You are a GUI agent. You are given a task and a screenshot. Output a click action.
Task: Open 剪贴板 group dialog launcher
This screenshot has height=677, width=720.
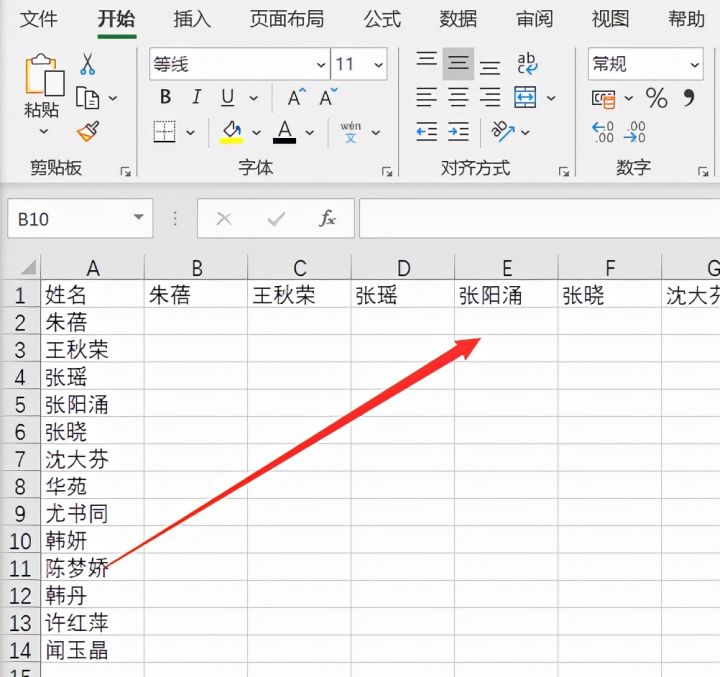pyautogui.click(x=125, y=172)
